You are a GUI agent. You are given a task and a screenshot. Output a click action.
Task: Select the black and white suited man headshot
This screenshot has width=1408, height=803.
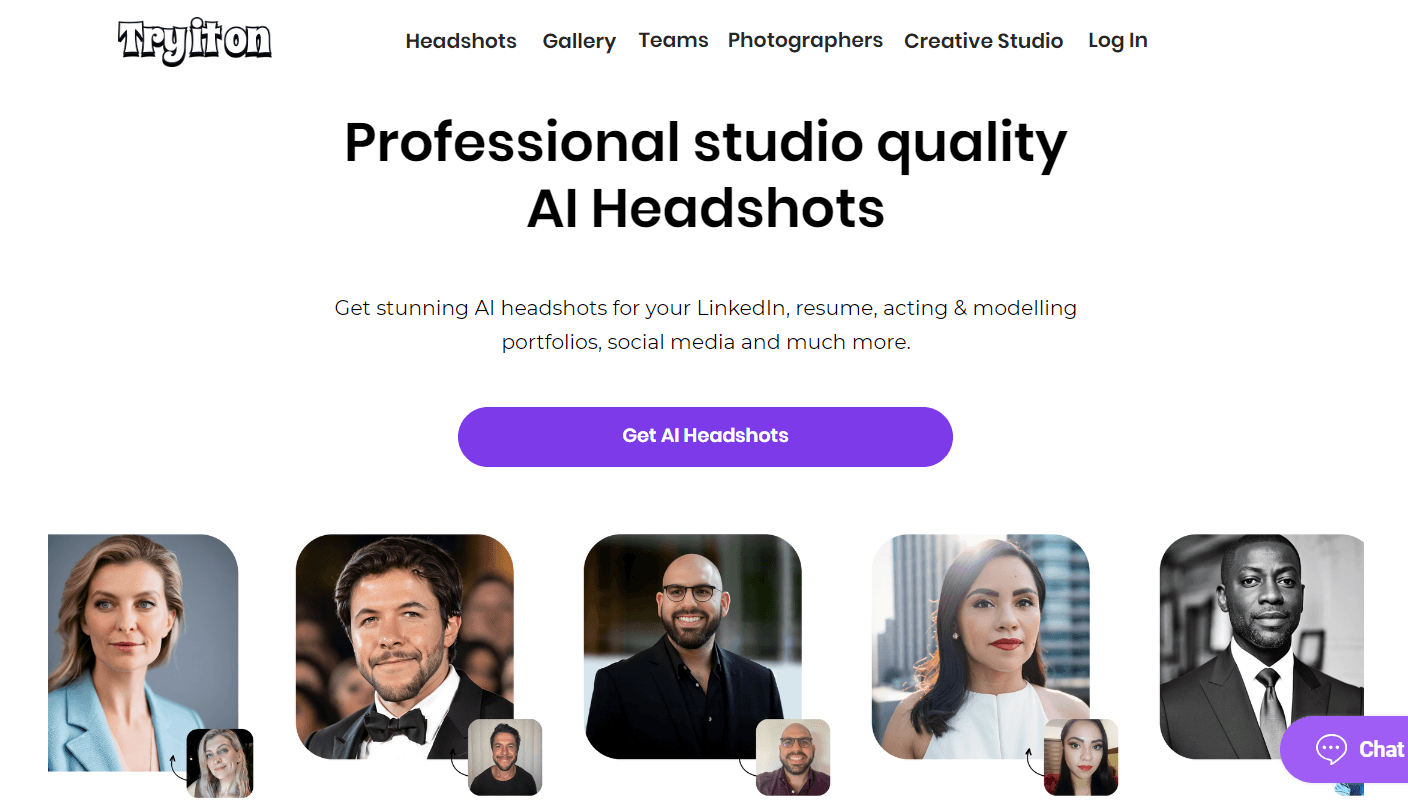coord(1262,646)
